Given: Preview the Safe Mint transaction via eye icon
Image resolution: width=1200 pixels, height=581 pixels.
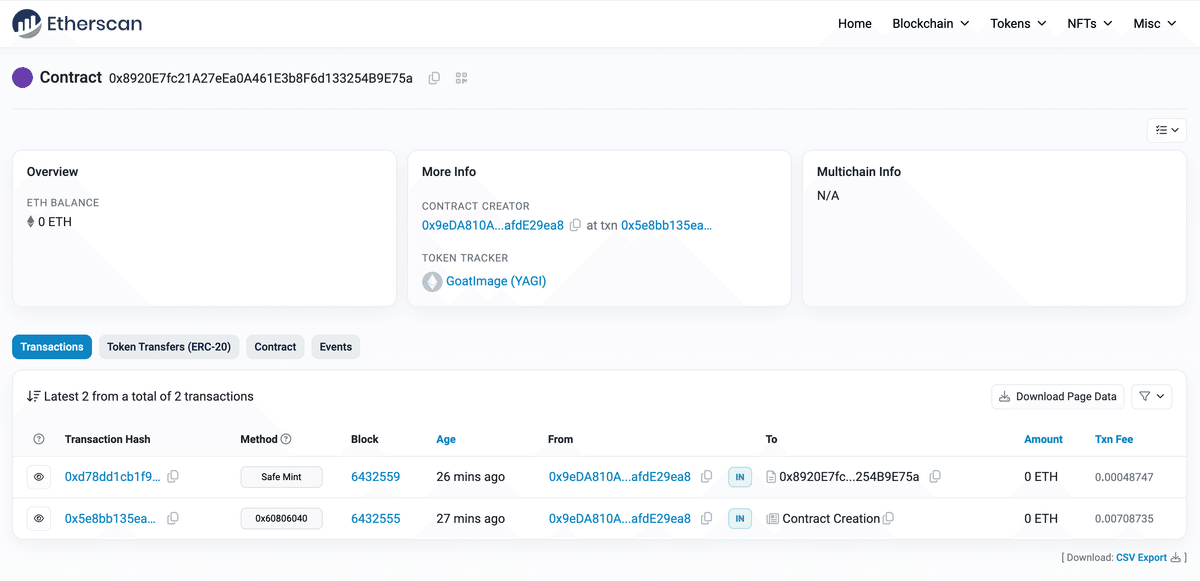Looking at the screenshot, I should [x=39, y=477].
